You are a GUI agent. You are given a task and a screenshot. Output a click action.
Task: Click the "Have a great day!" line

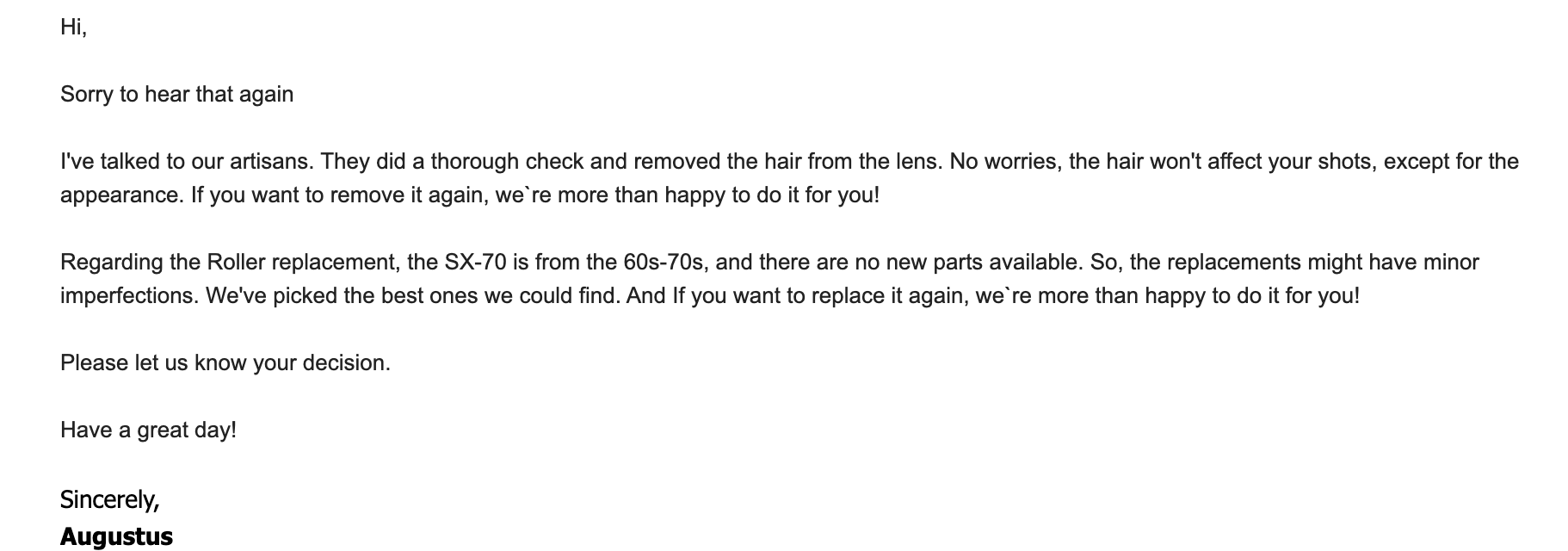pos(148,430)
